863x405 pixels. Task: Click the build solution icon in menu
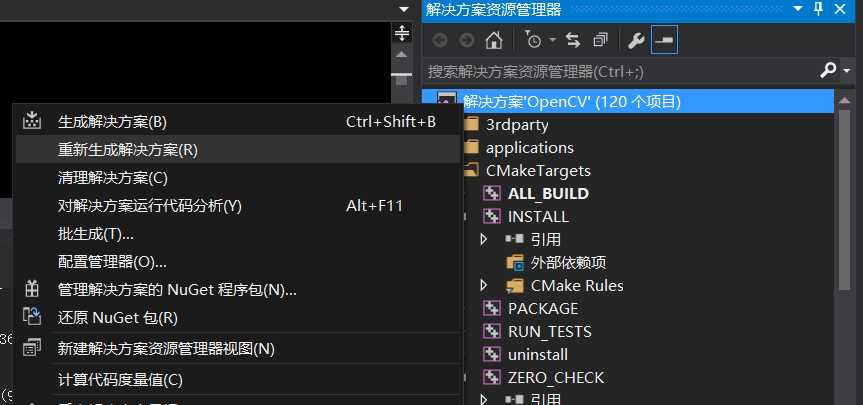tap(32, 121)
